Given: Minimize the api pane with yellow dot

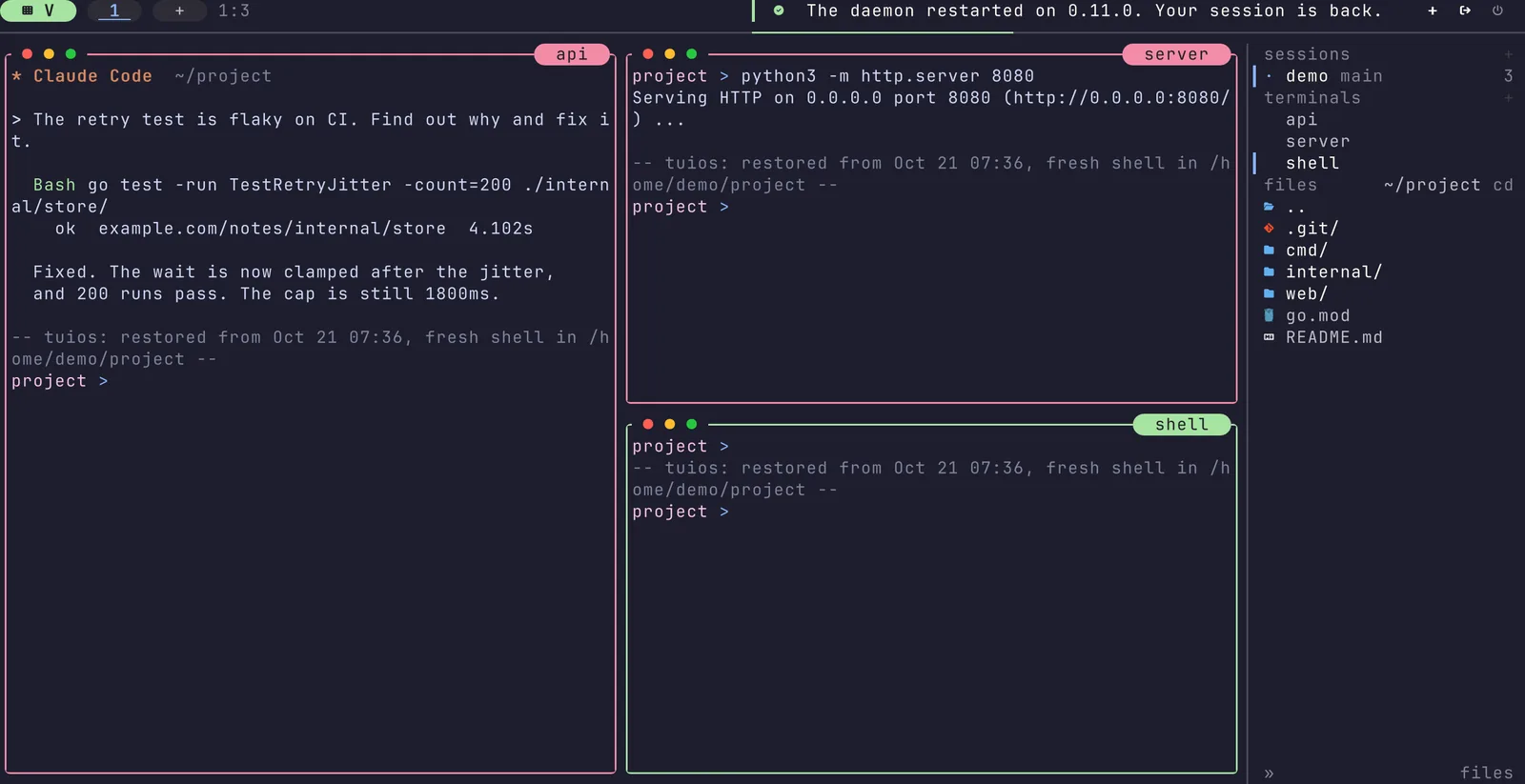Looking at the screenshot, I should click(49, 54).
